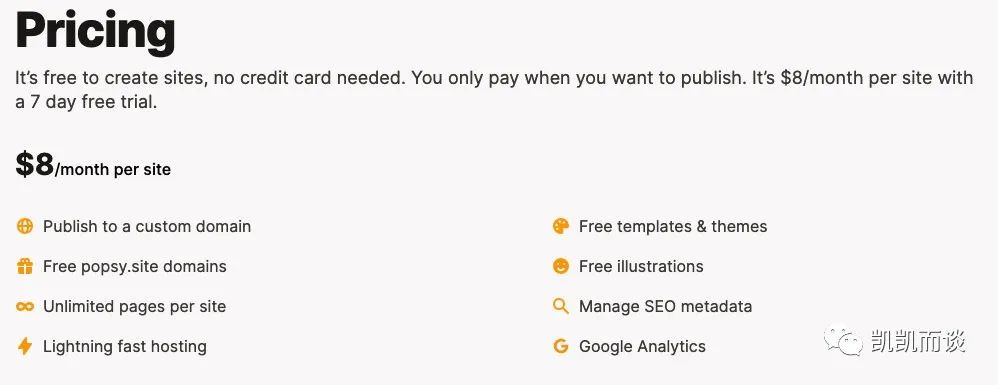Click 'Google Analytics' feature text
This screenshot has height=385, width=998.
point(642,347)
